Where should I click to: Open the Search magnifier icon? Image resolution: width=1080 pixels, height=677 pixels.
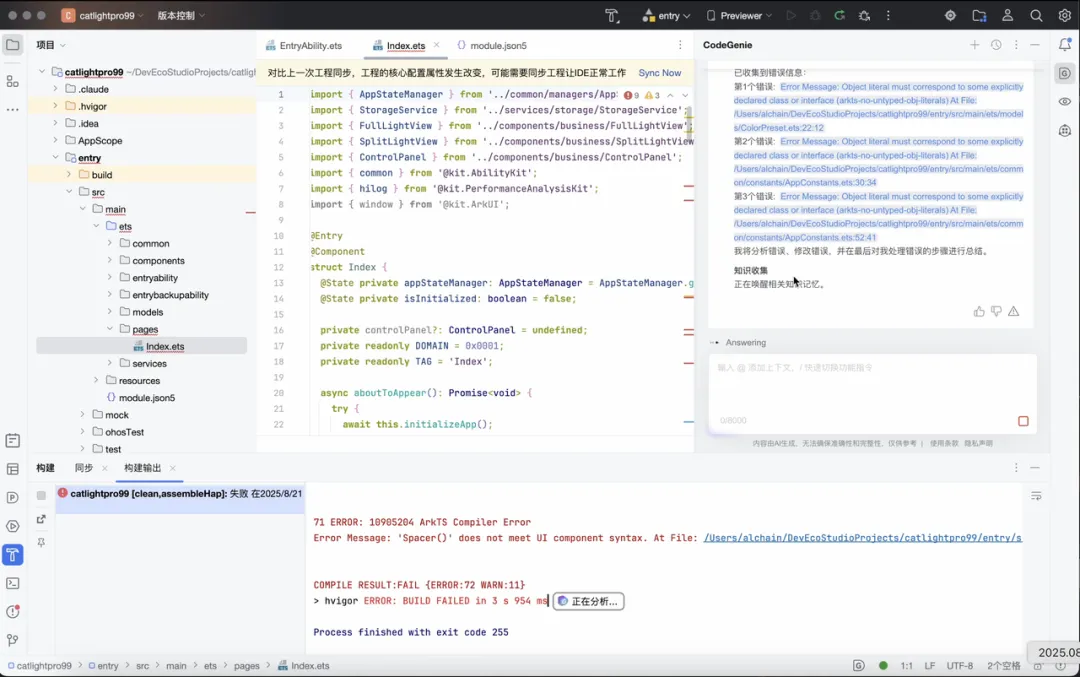1036,16
